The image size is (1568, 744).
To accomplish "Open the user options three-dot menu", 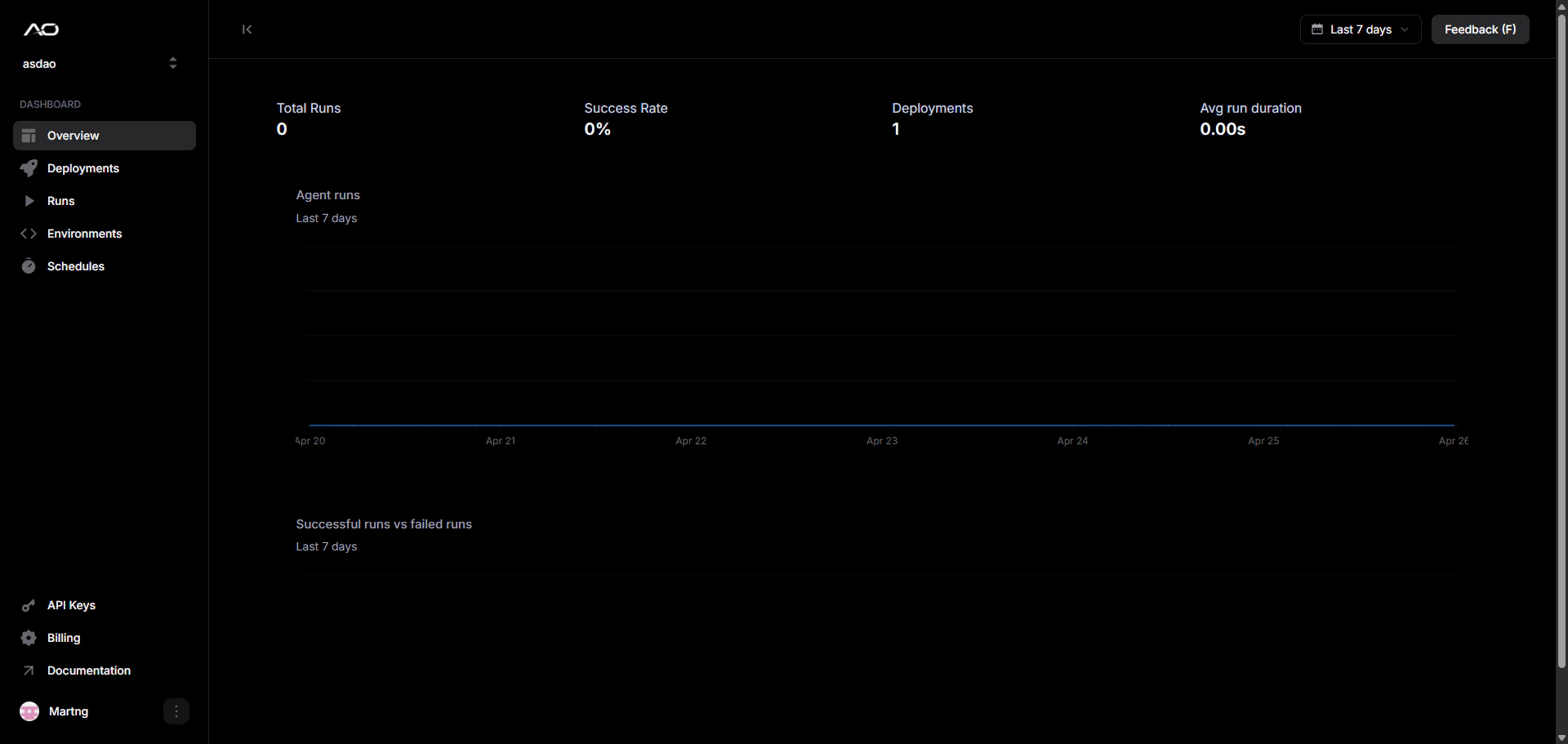I will coord(176,711).
